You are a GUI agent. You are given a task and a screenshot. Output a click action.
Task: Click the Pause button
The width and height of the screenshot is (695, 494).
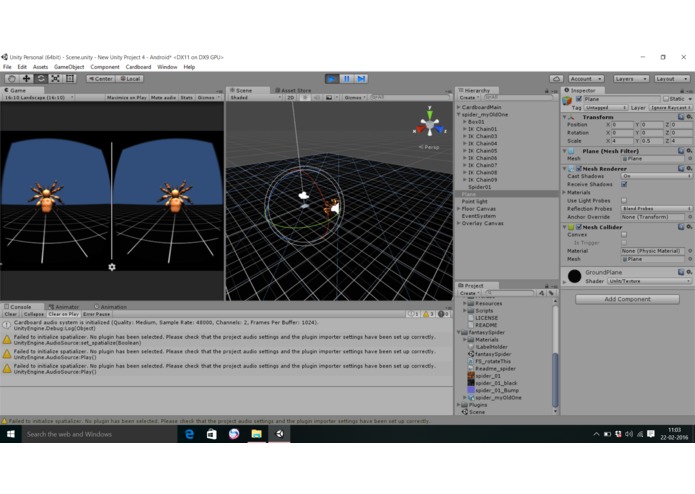(x=347, y=79)
